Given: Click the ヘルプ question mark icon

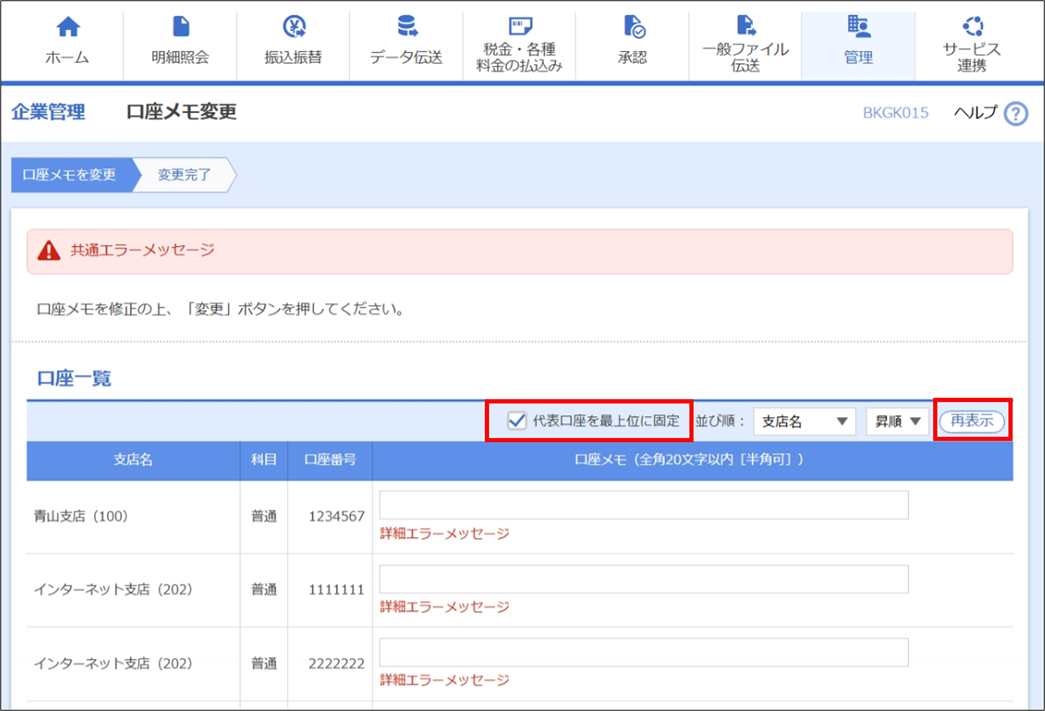Looking at the screenshot, I should coord(1016,114).
